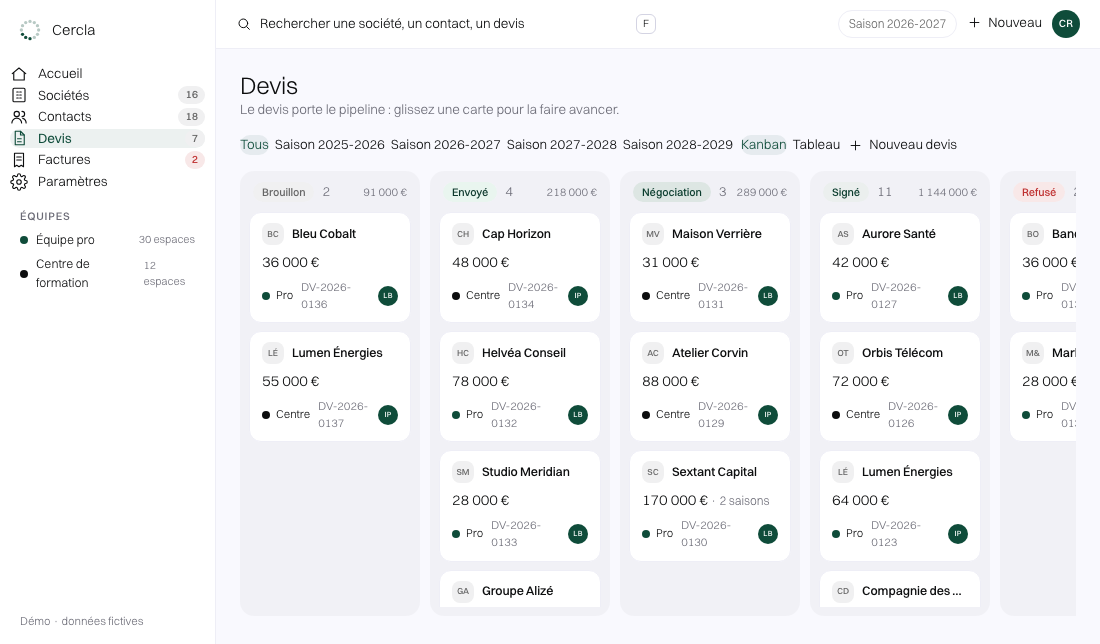Click LB avatar on Studio Meridian card
The height and width of the screenshot is (644, 1100).
point(578,534)
